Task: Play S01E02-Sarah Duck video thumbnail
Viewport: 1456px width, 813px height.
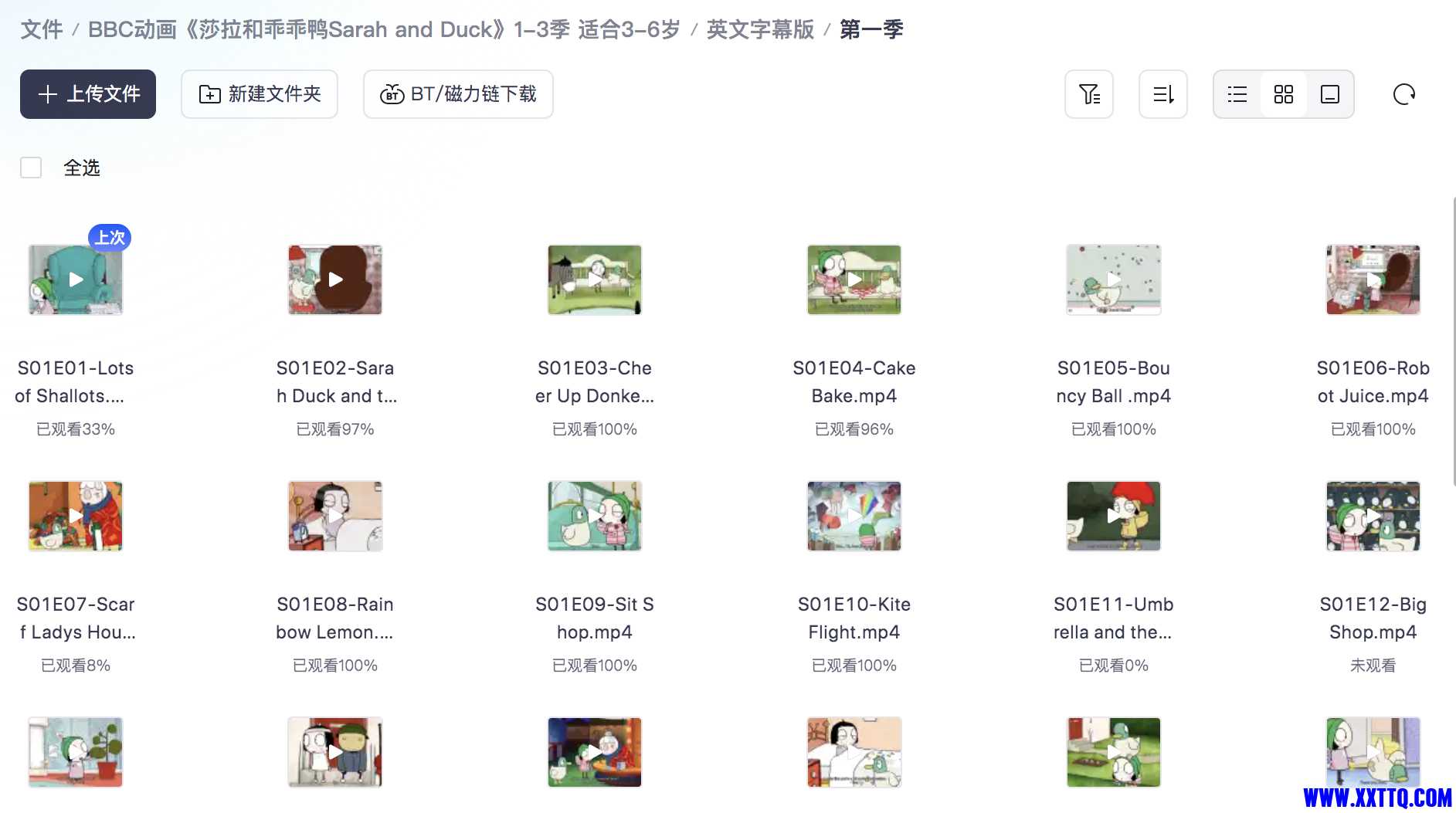Action: coord(335,279)
